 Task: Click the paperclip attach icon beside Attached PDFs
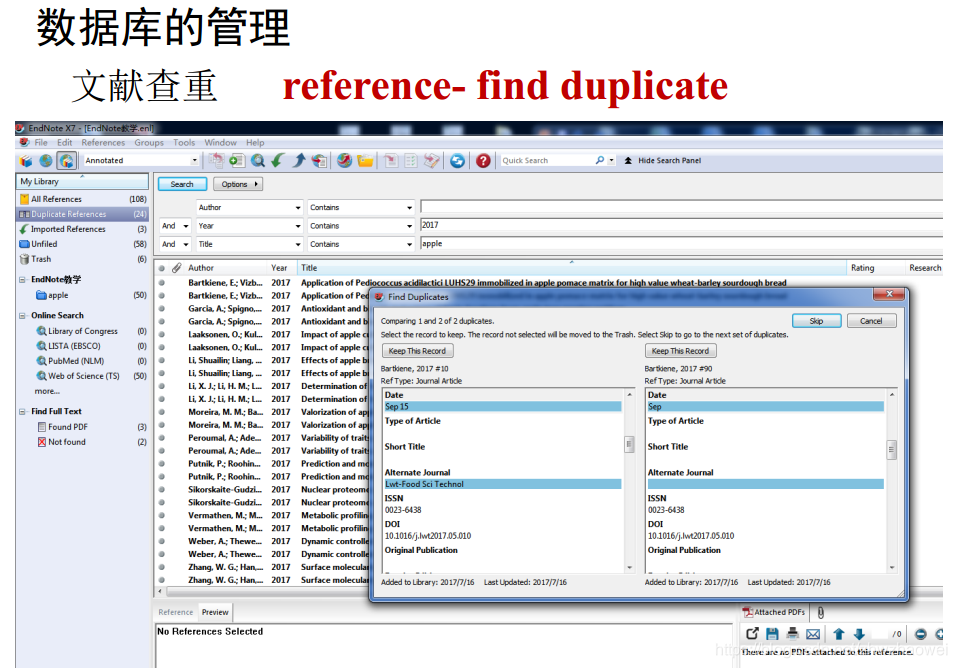point(821,612)
